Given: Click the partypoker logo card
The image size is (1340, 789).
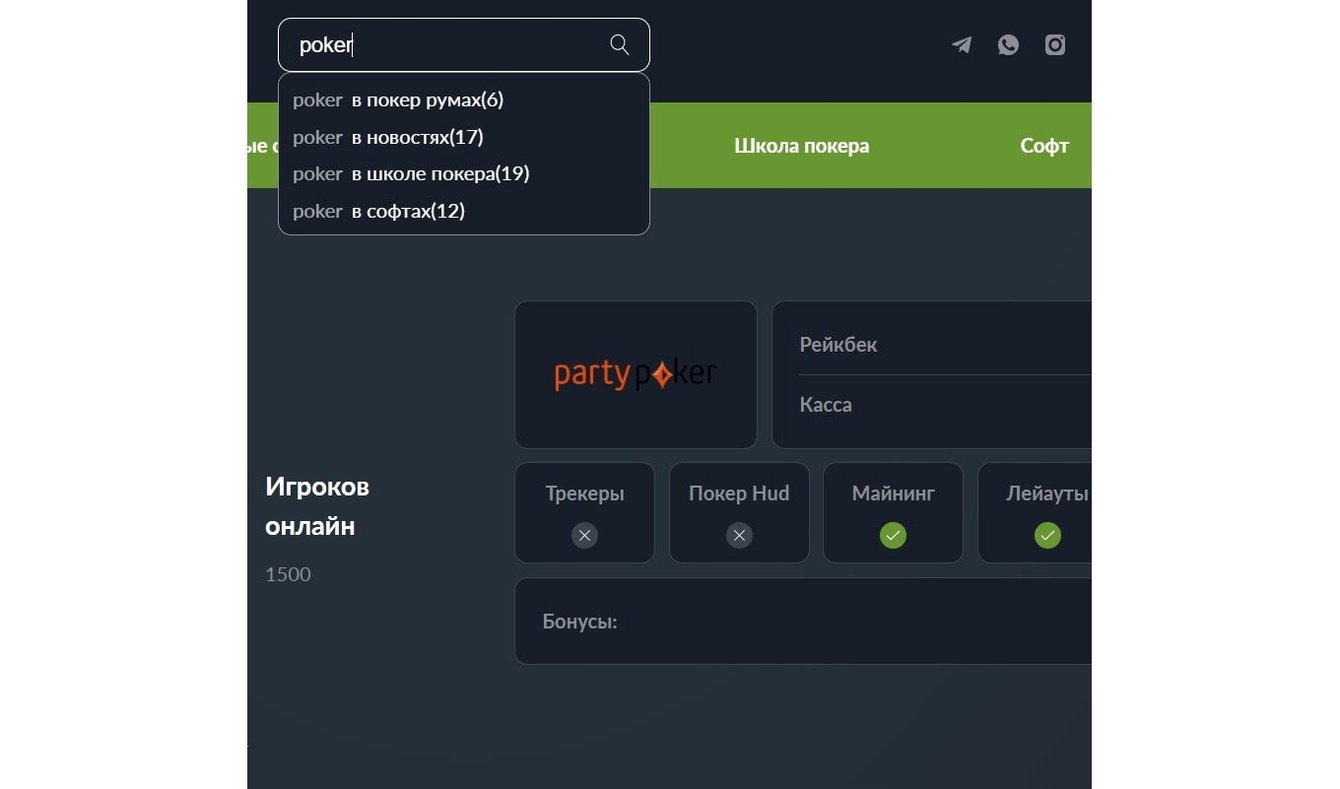Looking at the screenshot, I should click(x=635, y=375).
